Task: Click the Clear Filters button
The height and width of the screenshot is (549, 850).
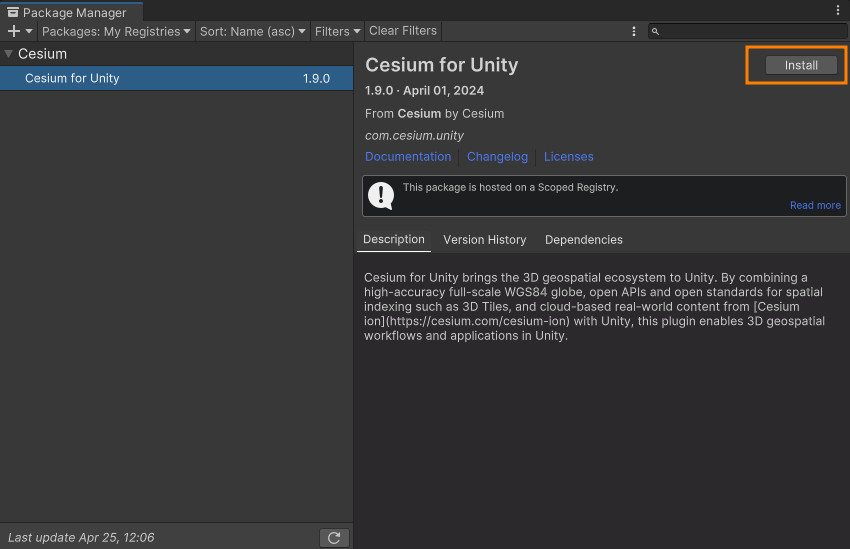Action: point(403,31)
